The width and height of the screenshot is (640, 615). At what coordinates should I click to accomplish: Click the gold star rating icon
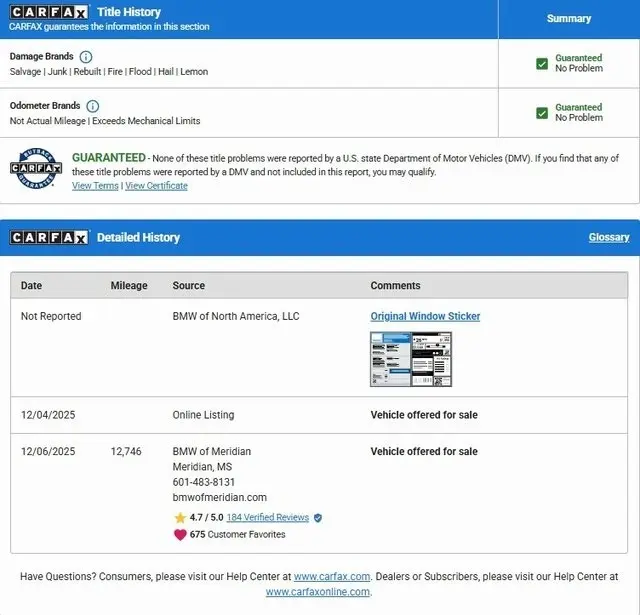tap(180, 518)
